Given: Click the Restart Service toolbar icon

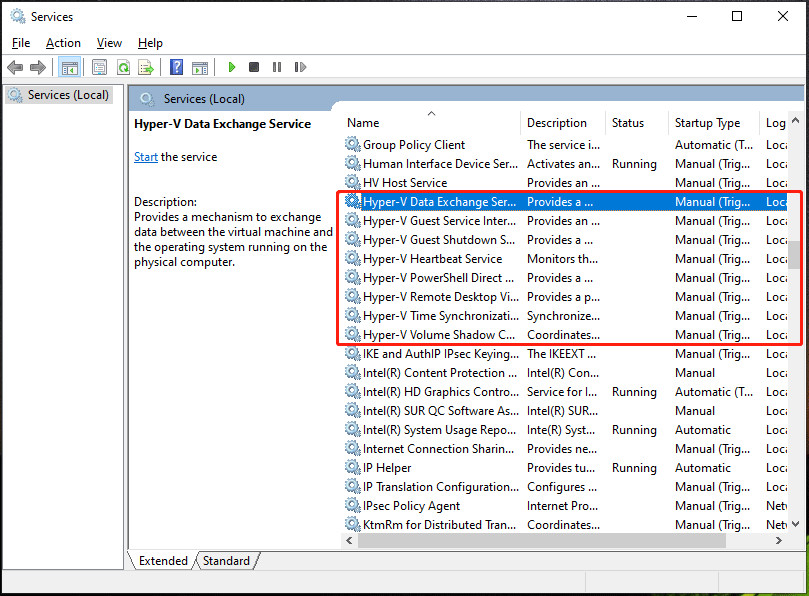Looking at the screenshot, I should point(300,67).
